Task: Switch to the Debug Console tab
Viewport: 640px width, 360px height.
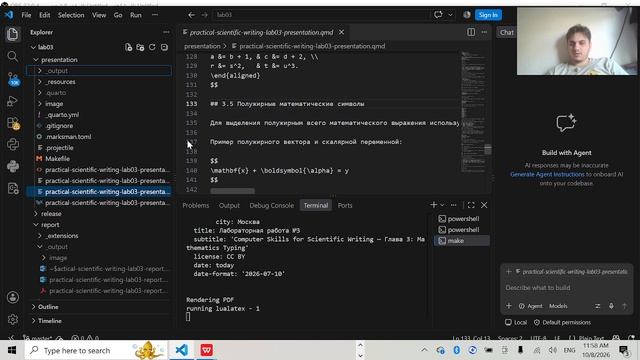Action: pyautogui.click(x=271, y=205)
